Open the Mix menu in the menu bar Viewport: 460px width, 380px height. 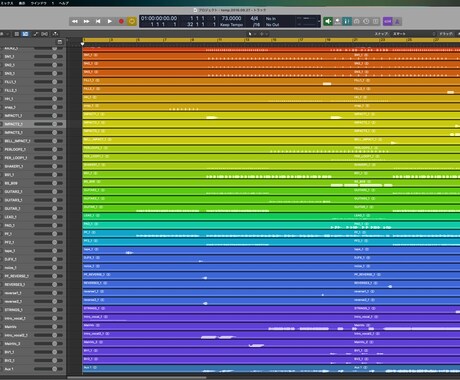click(7, 3)
